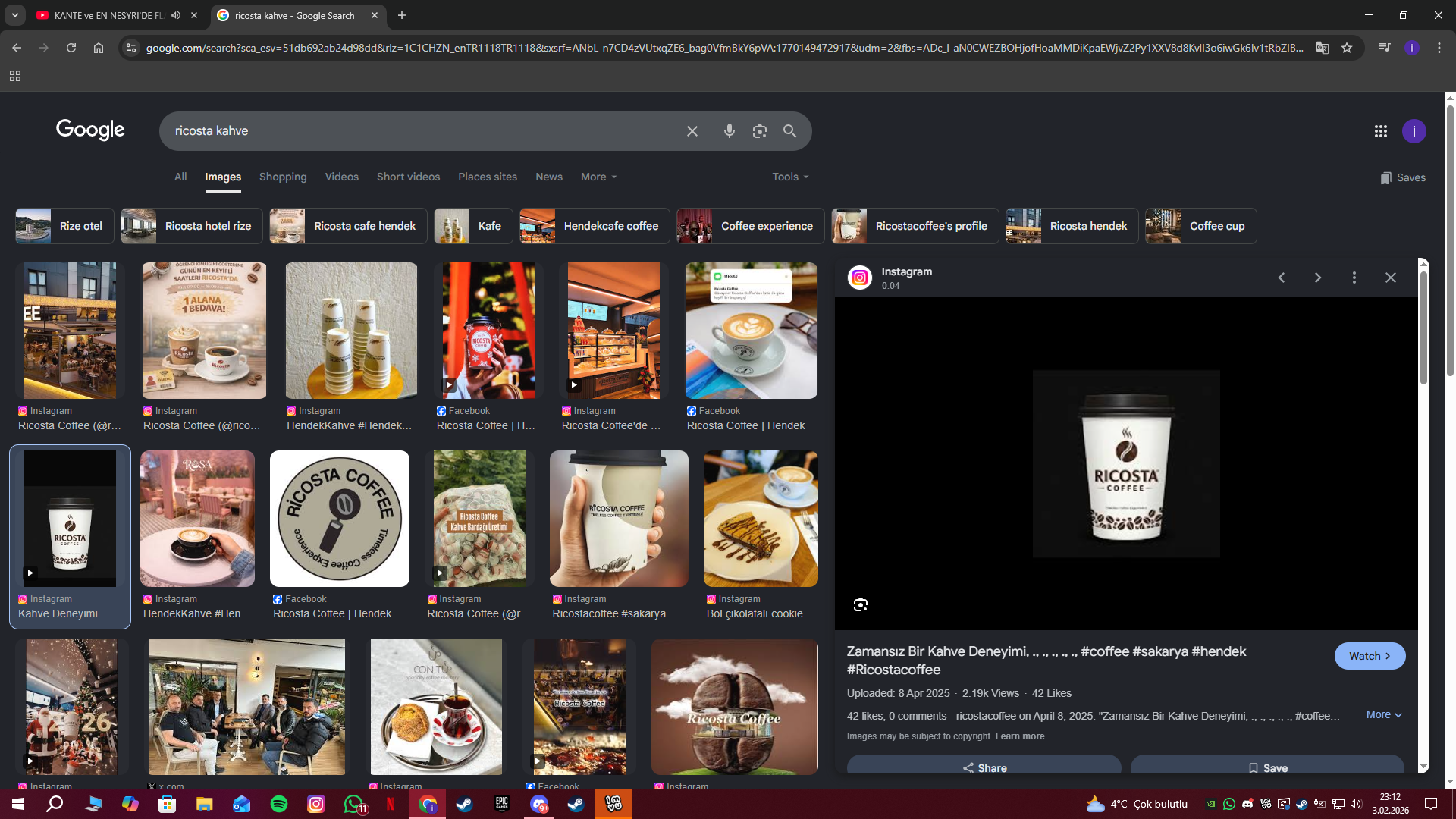Launch Instagram from the taskbar
Image resolution: width=1456 pixels, height=819 pixels.
[316, 804]
